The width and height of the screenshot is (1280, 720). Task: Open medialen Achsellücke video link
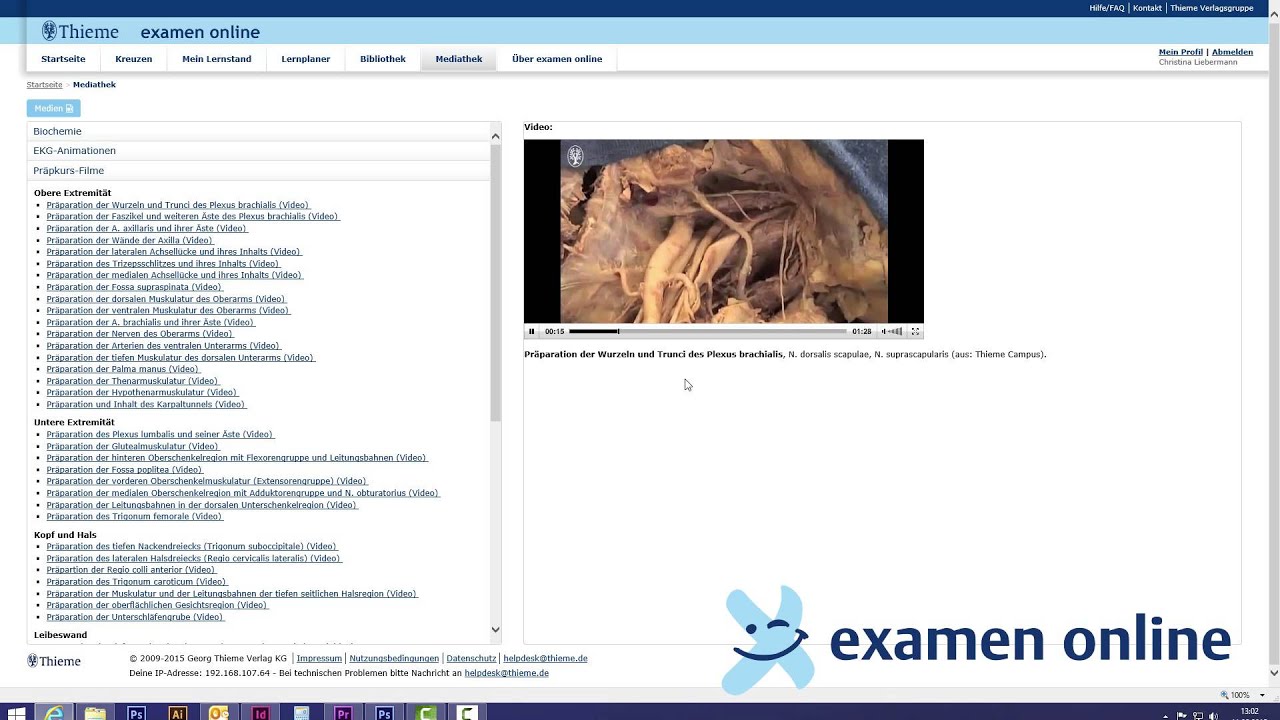174,275
